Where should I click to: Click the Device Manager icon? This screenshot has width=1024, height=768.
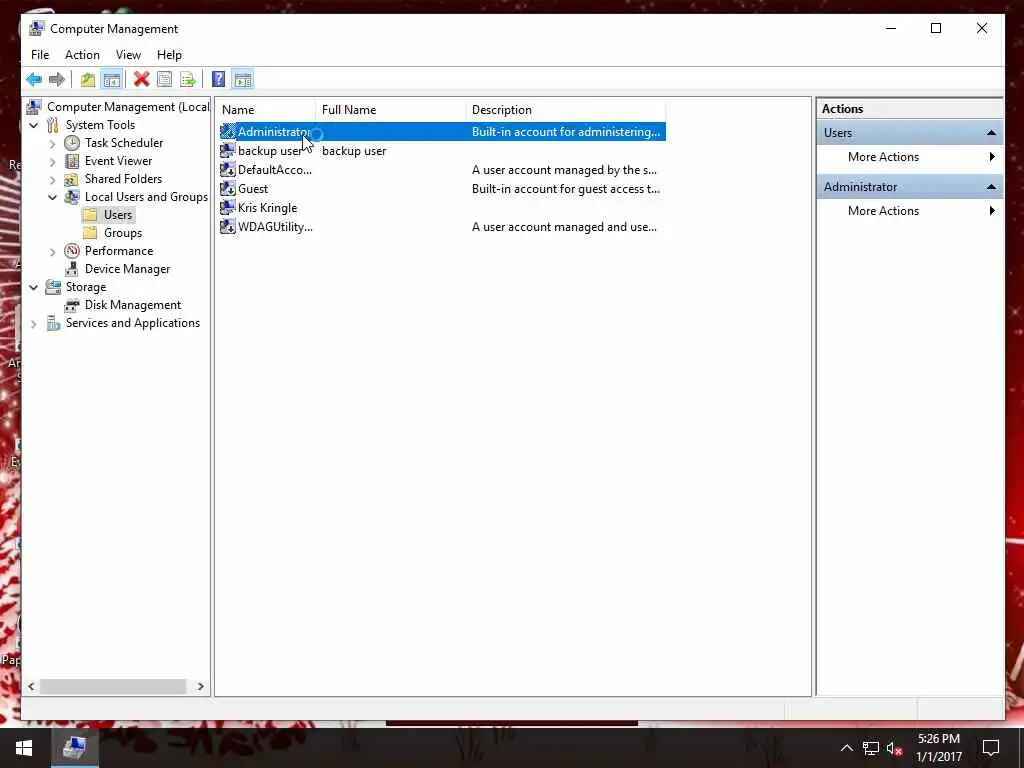[x=72, y=269]
